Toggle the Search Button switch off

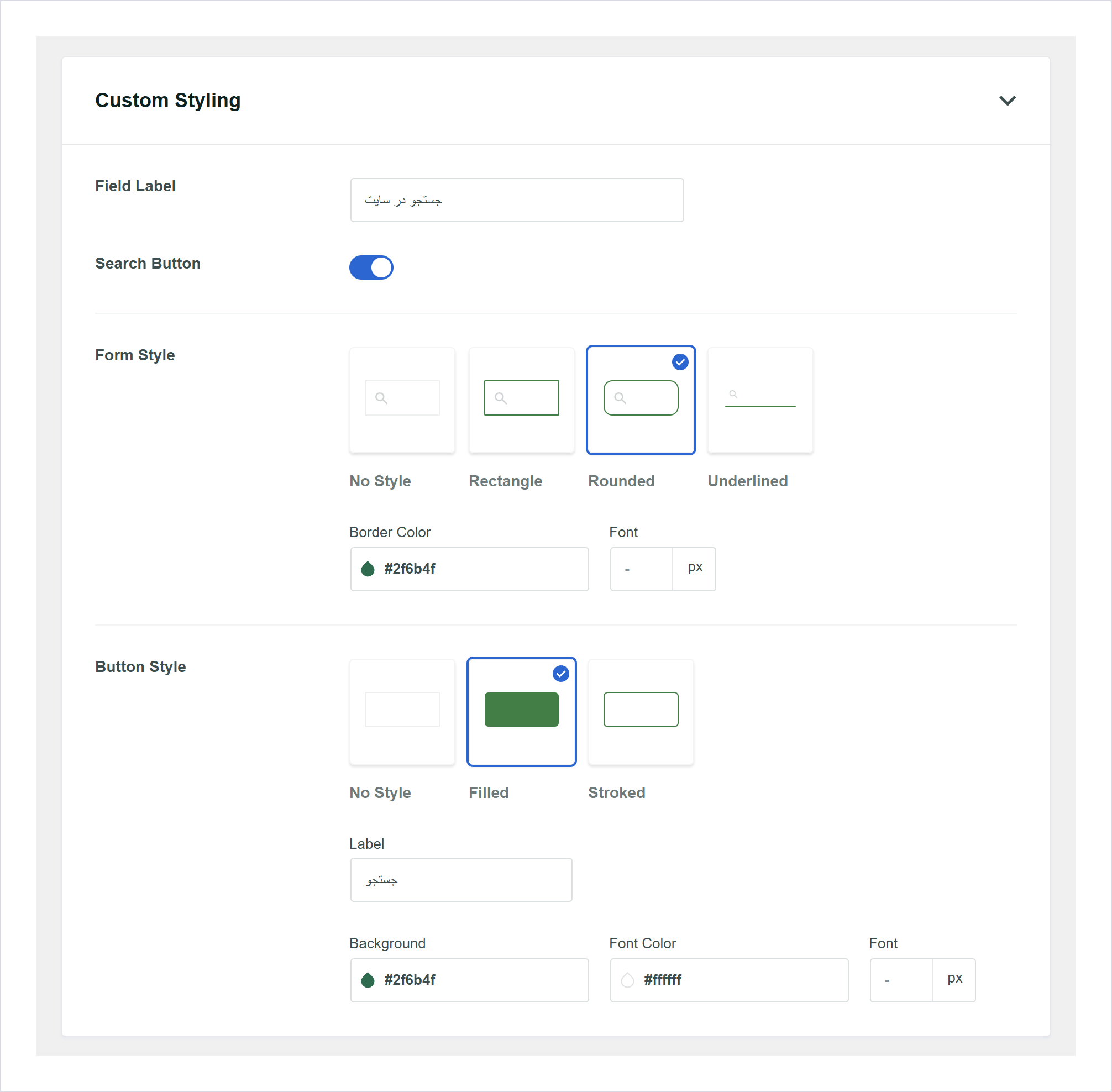click(x=371, y=267)
